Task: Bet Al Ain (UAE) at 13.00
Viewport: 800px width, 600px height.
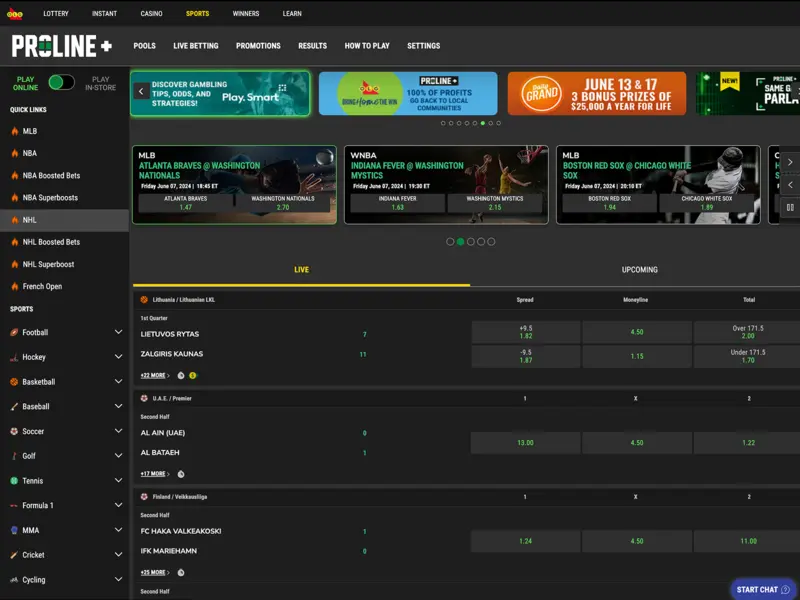Action: [x=525, y=443]
